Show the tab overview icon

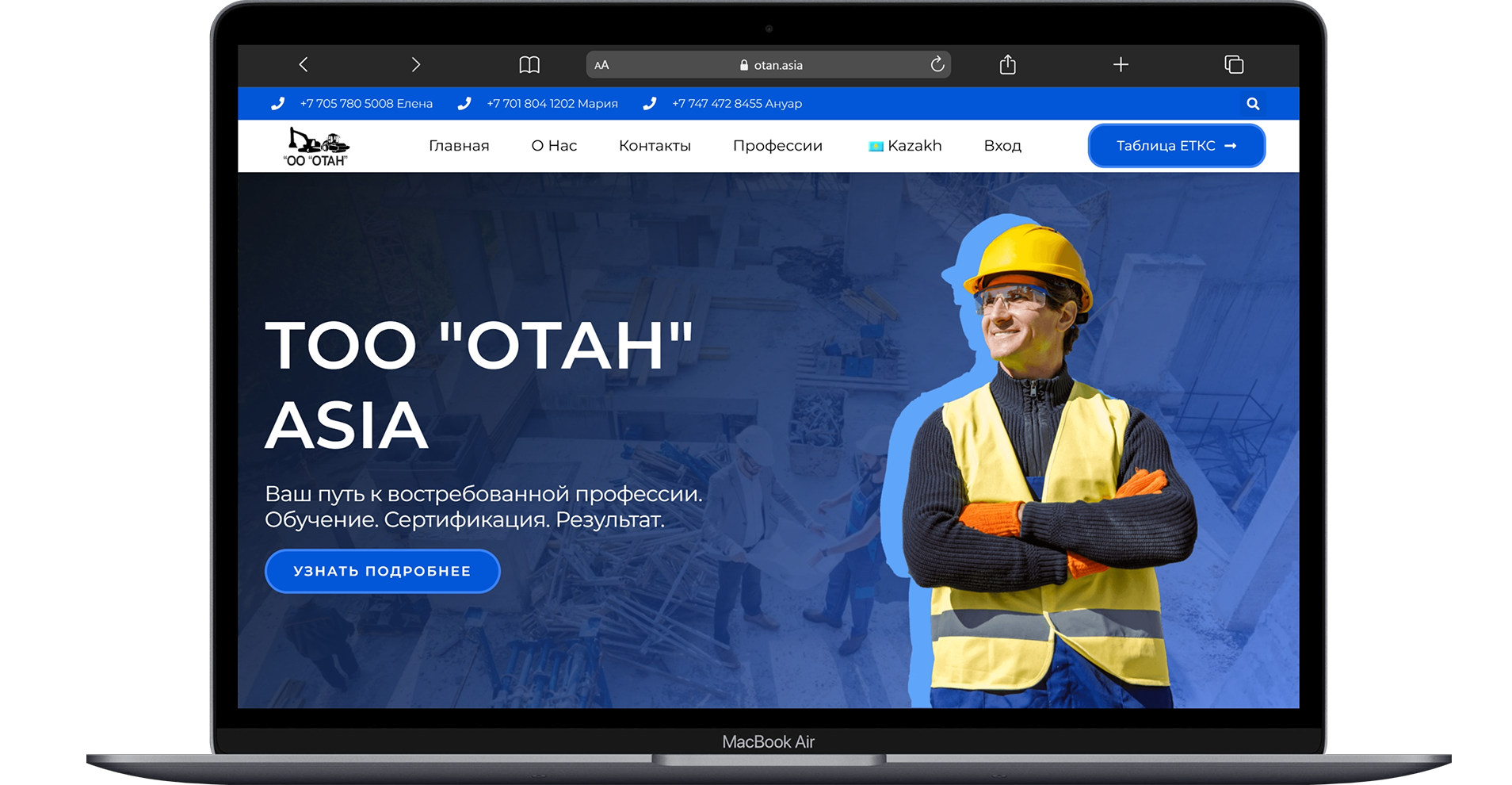[1234, 65]
